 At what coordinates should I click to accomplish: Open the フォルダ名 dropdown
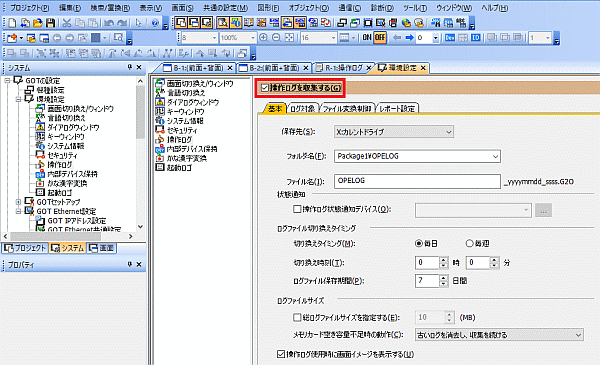point(495,156)
